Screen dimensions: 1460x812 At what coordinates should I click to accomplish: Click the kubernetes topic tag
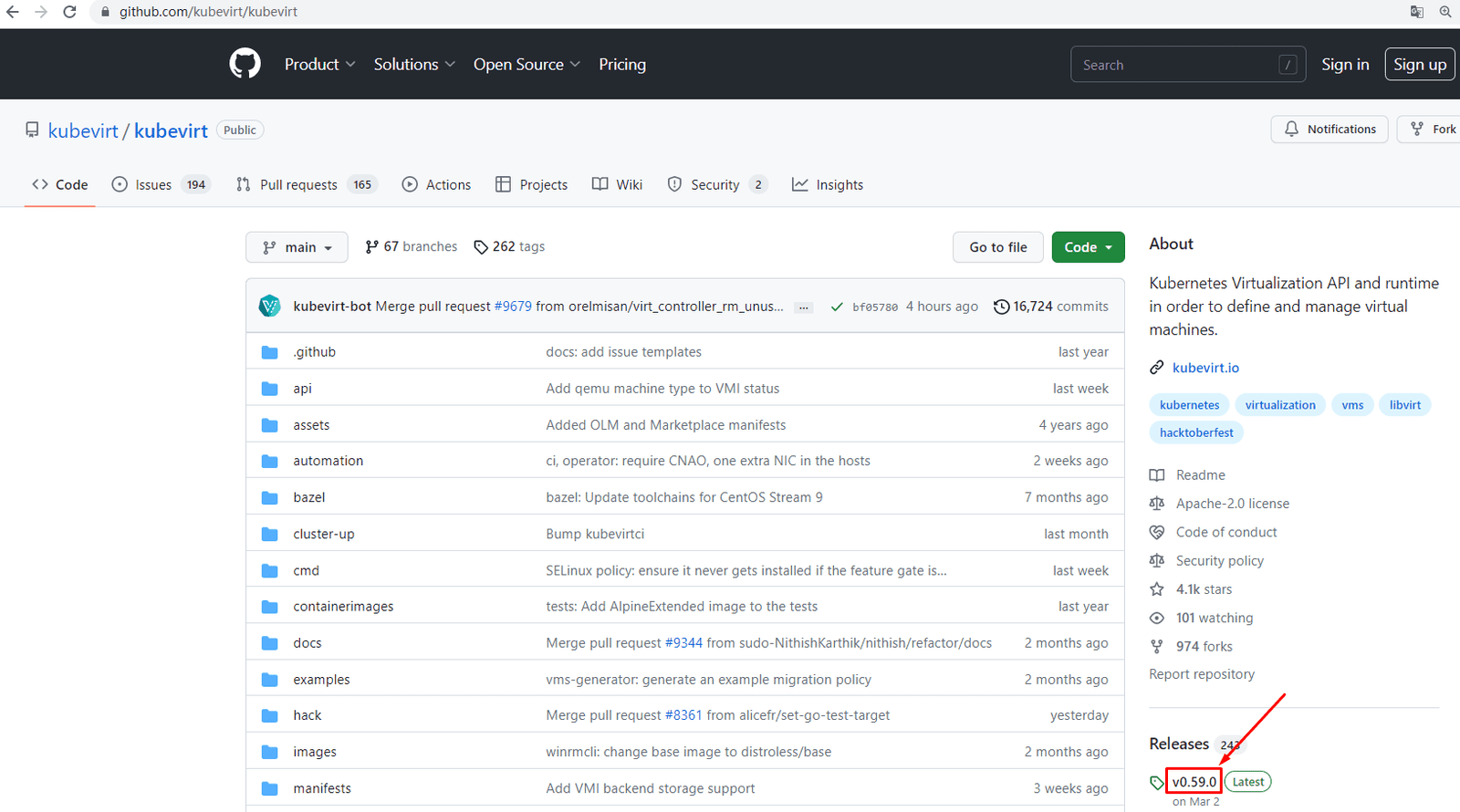pyautogui.click(x=1189, y=405)
